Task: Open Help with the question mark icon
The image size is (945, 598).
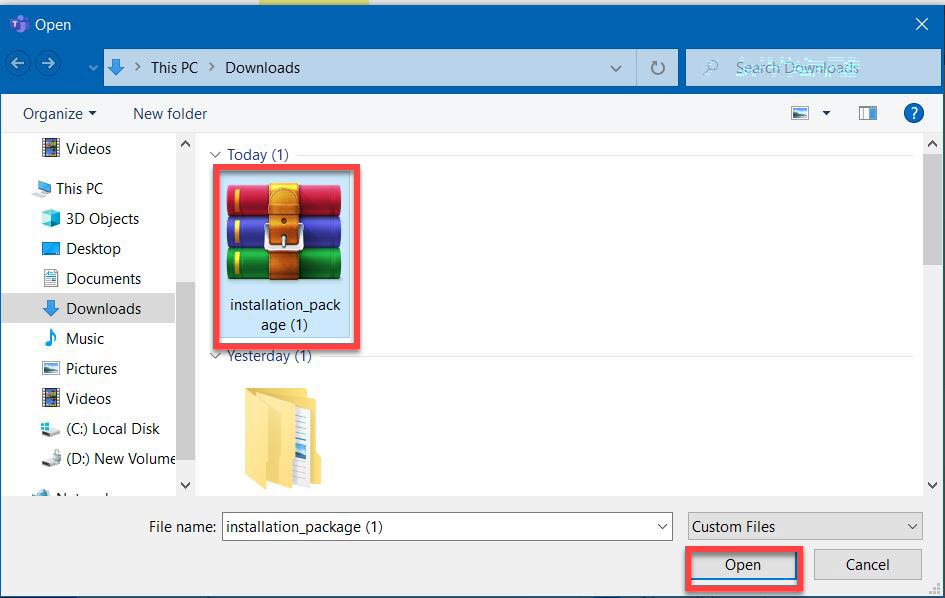Action: pyautogui.click(x=913, y=113)
